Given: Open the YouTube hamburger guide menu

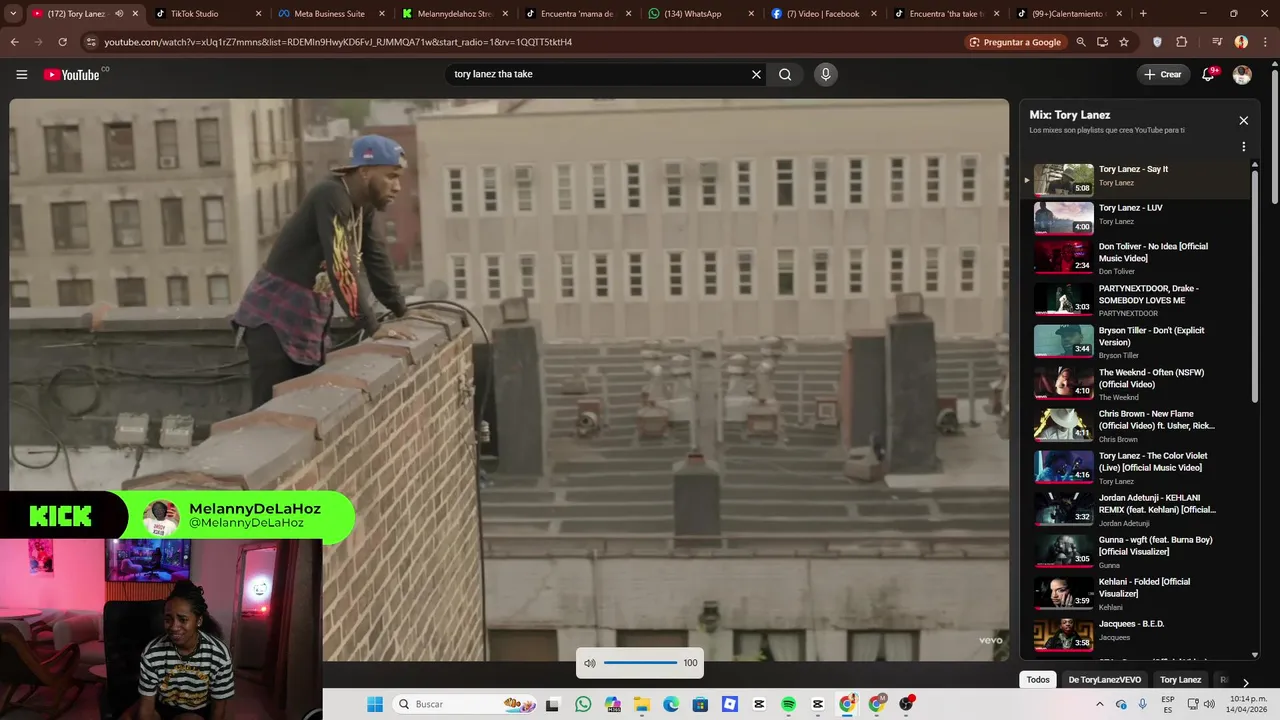Looking at the screenshot, I should [x=21, y=74].
